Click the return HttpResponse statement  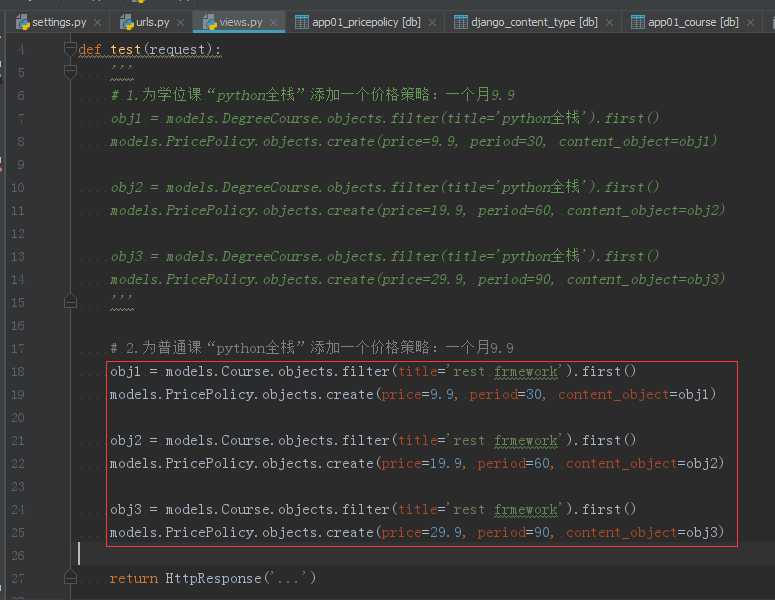[213, 578]
